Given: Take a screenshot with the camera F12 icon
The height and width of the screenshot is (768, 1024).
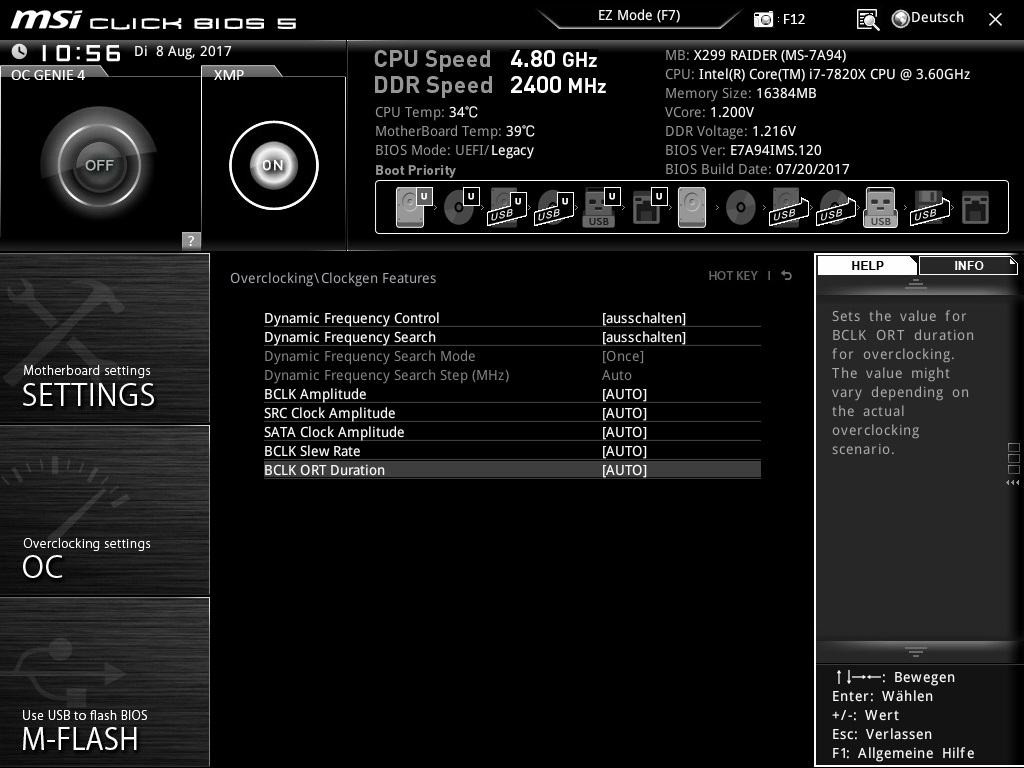Looking at the screenshot, I should [763, 19].
